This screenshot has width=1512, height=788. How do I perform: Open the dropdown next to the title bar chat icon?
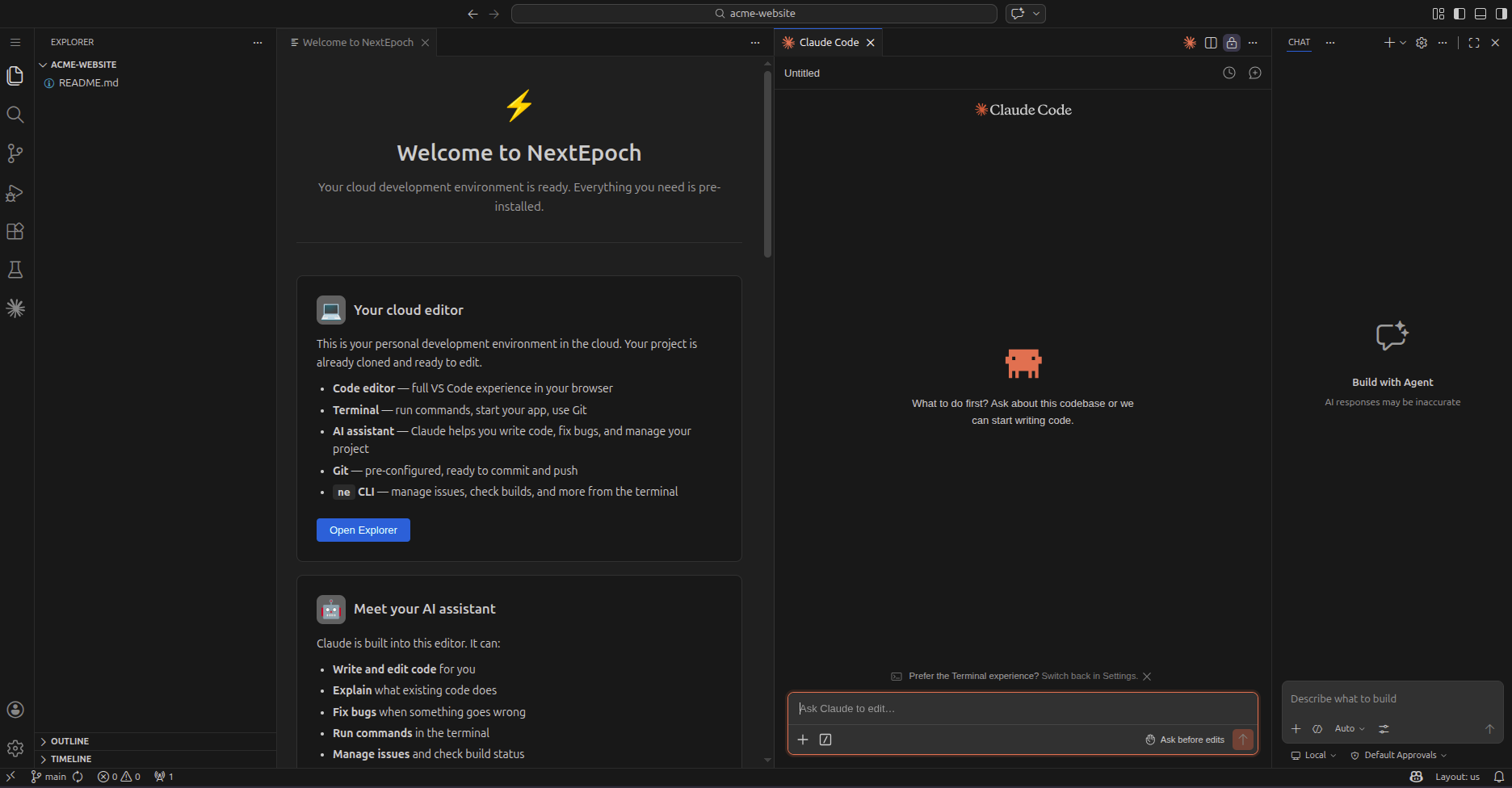[x=1036, y=14]
